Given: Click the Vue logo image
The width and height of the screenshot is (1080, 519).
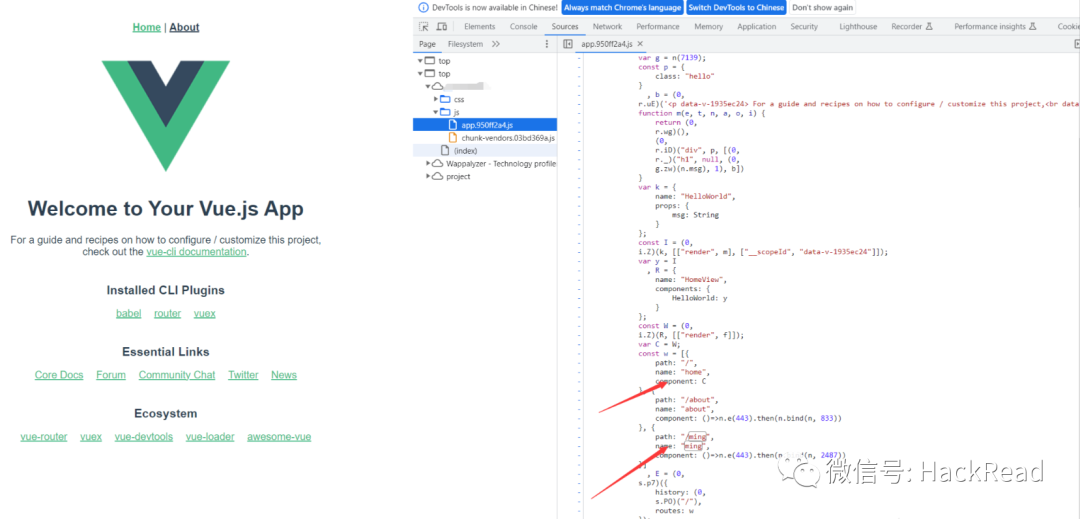Looking at the screenshot, I should (x=166, y=116).
